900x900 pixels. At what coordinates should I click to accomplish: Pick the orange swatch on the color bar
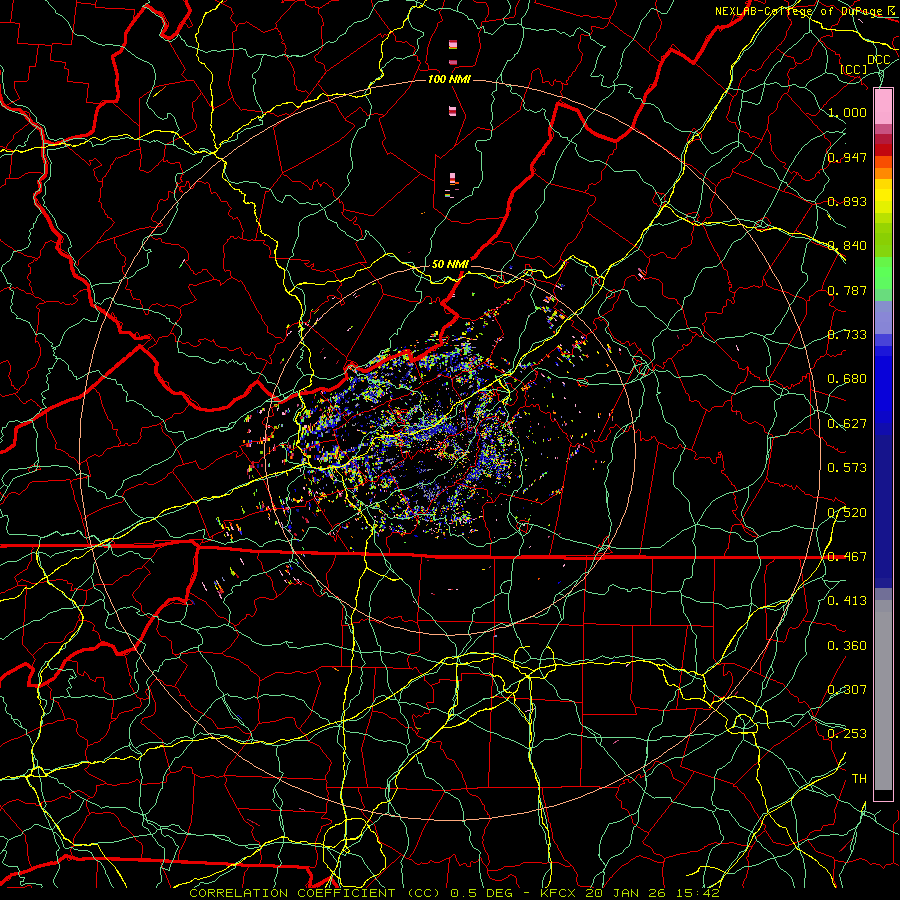click(883, 173)
